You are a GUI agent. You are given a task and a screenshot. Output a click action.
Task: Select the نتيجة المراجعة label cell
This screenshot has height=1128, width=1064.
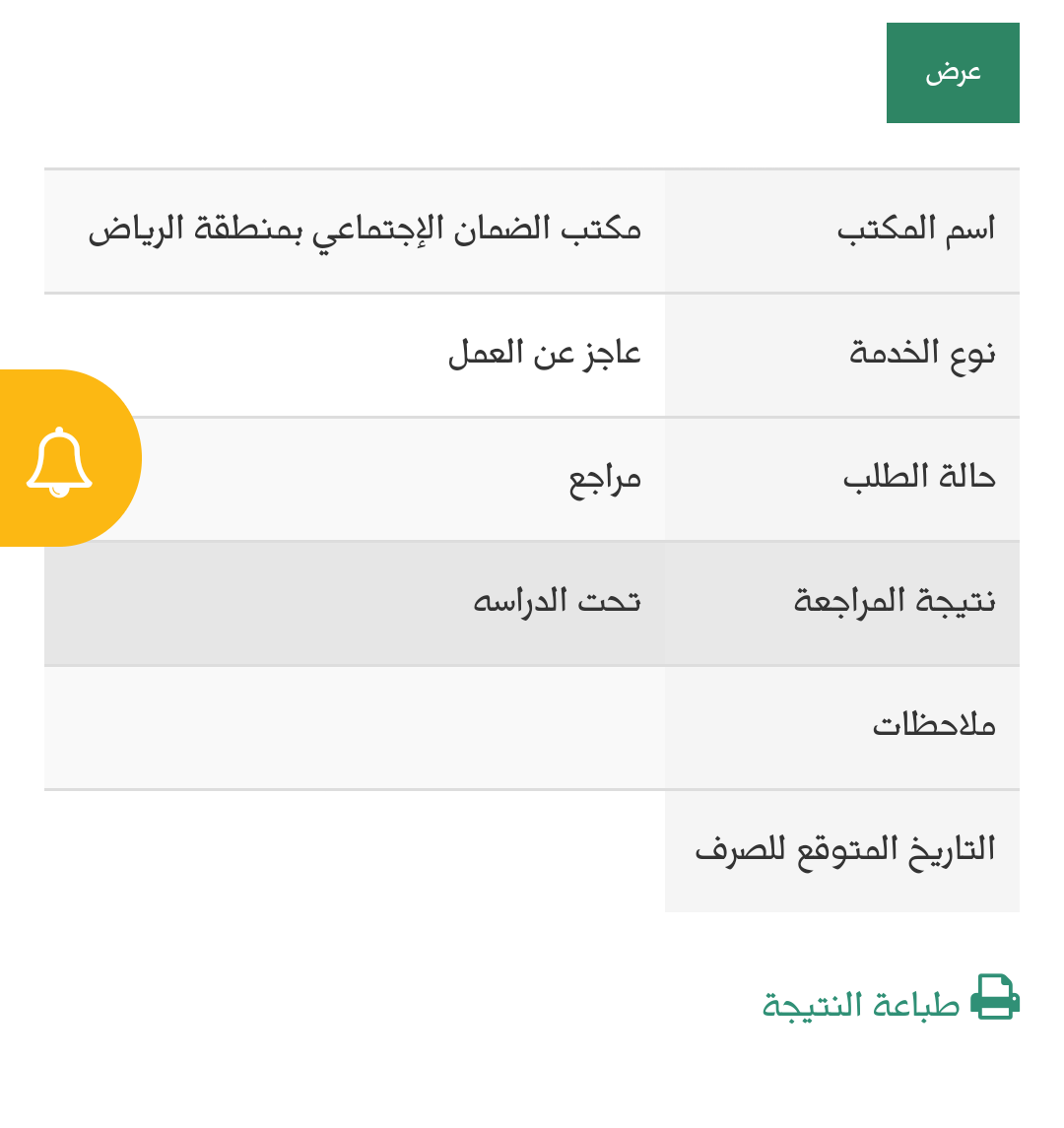point(841,604)
